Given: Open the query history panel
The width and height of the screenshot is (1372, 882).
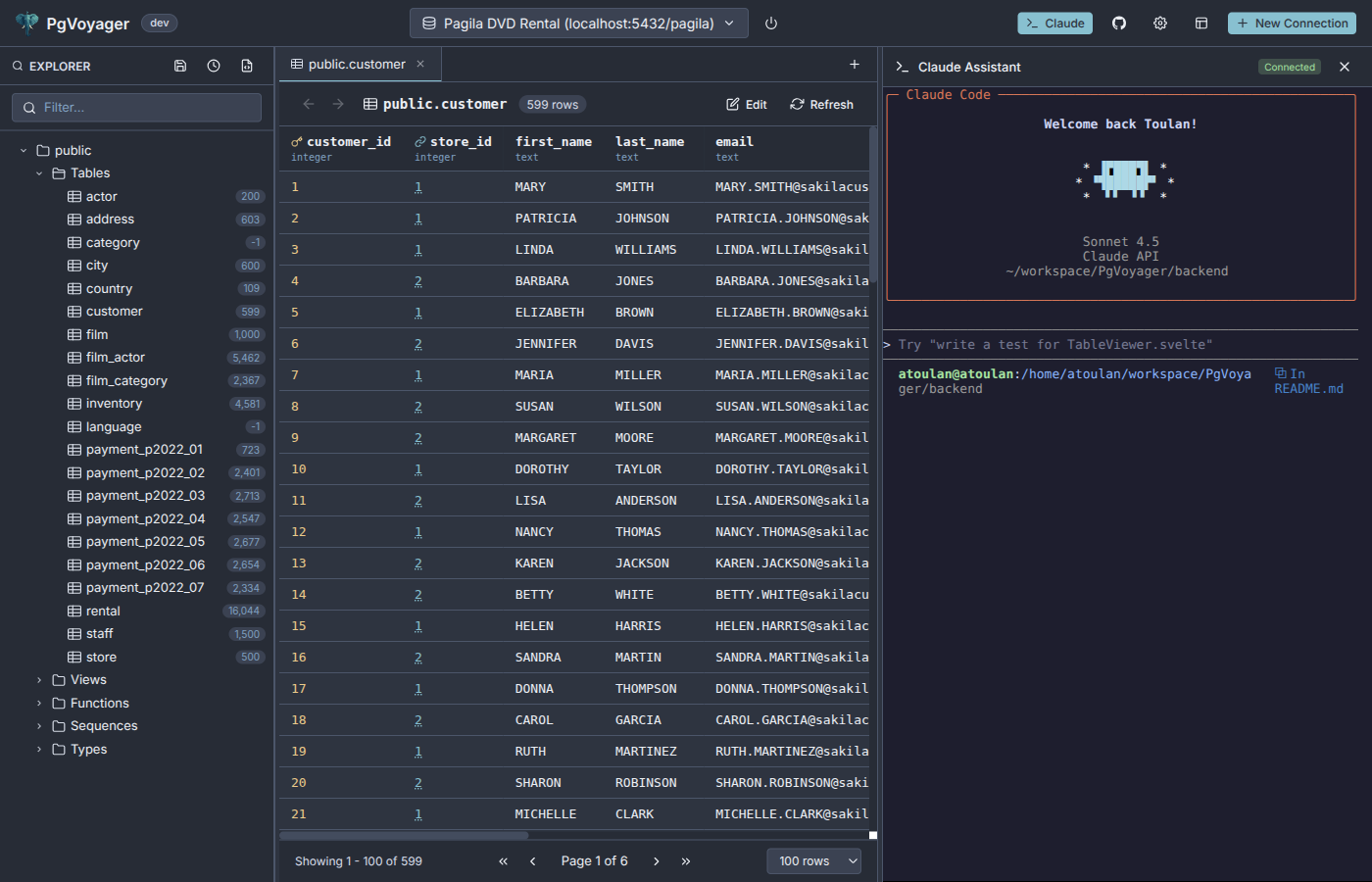Looking at the screenshot, I should click(x=213, y=65).
